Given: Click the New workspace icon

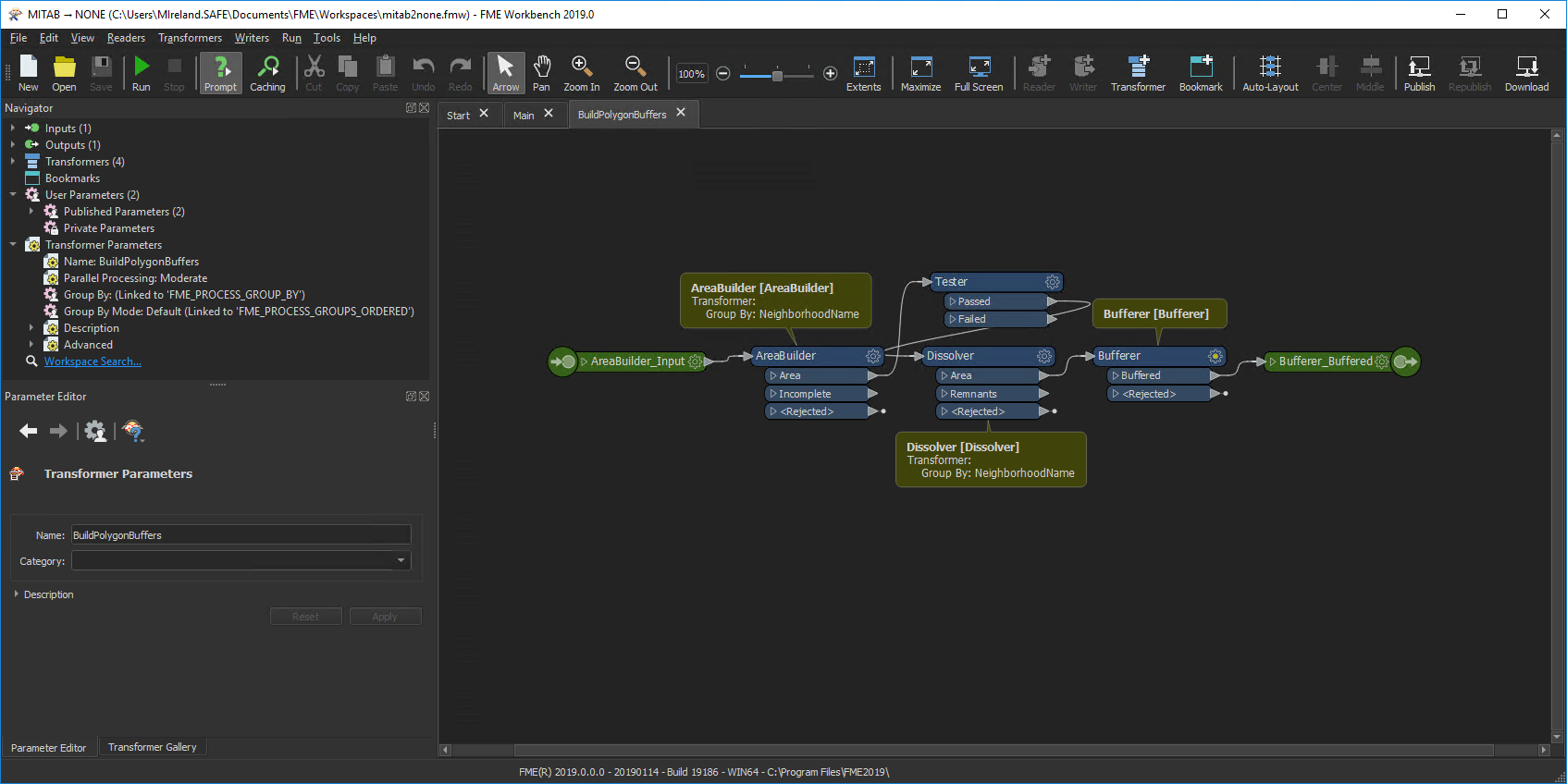Looking at the screenshot, I should pos(28,73).
